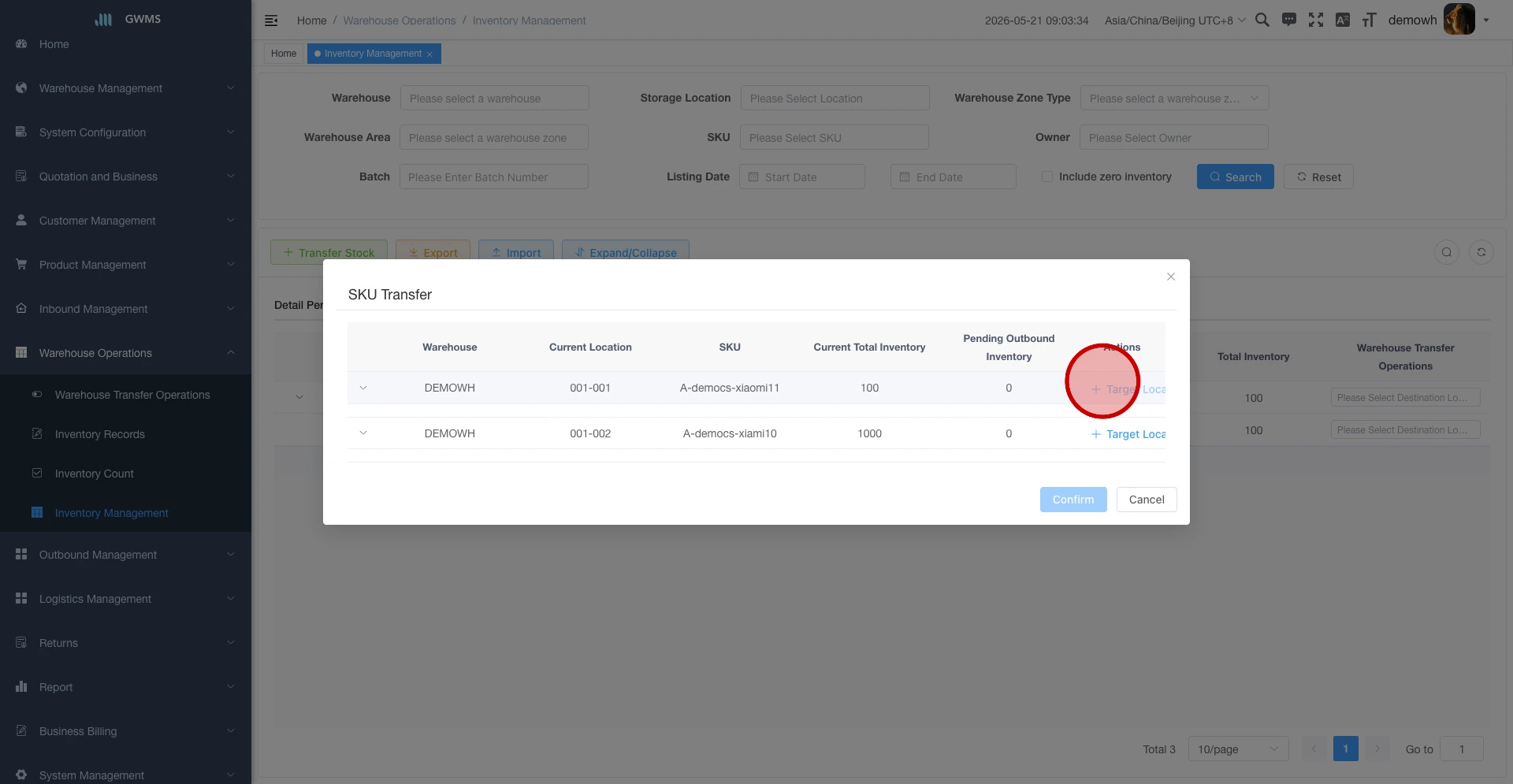Expand the Business Billing sidebar menu
This screenshot has height=784, width=1513.
point(126,731)
